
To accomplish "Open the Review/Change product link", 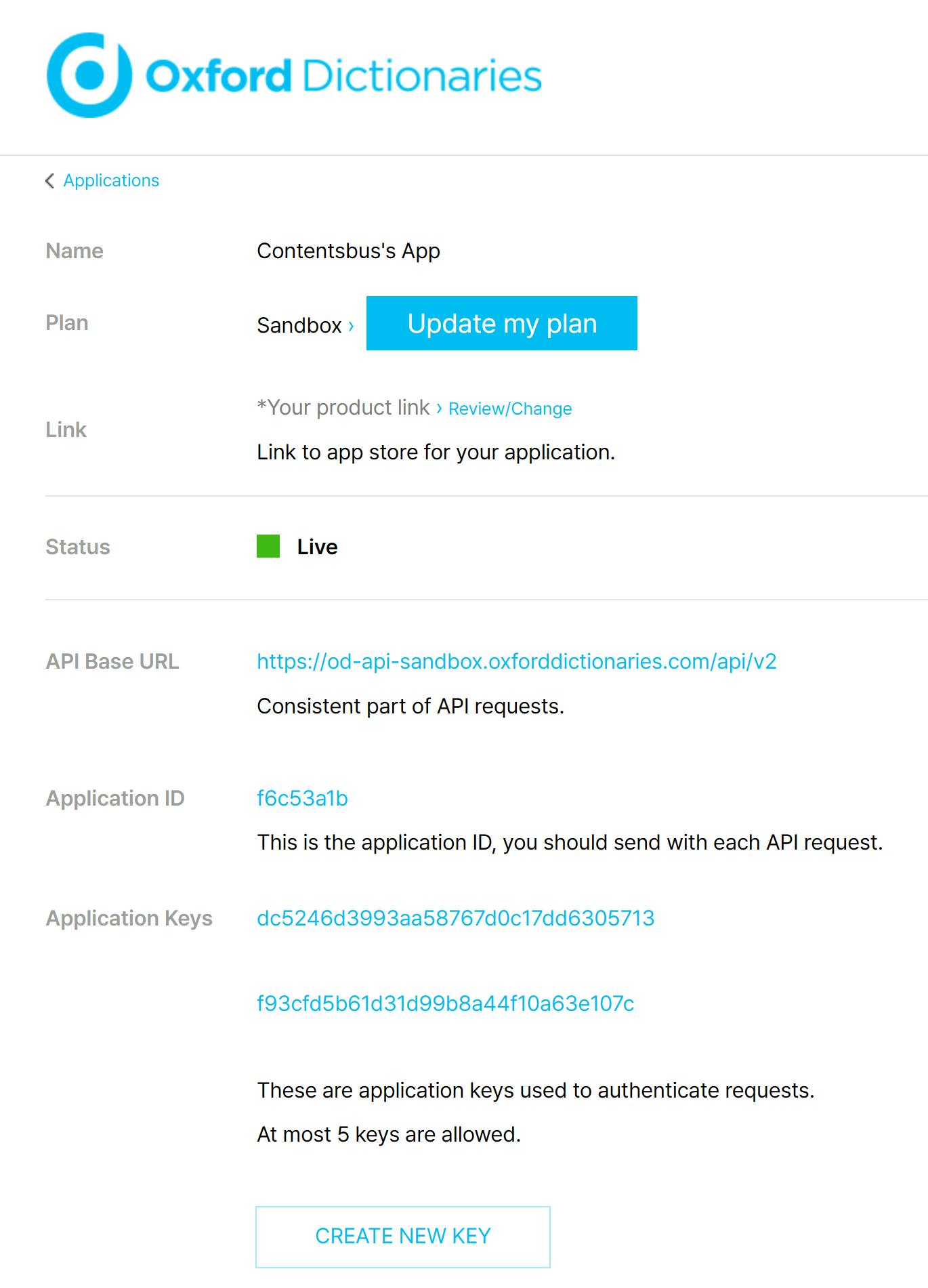I will coord(510,409).
